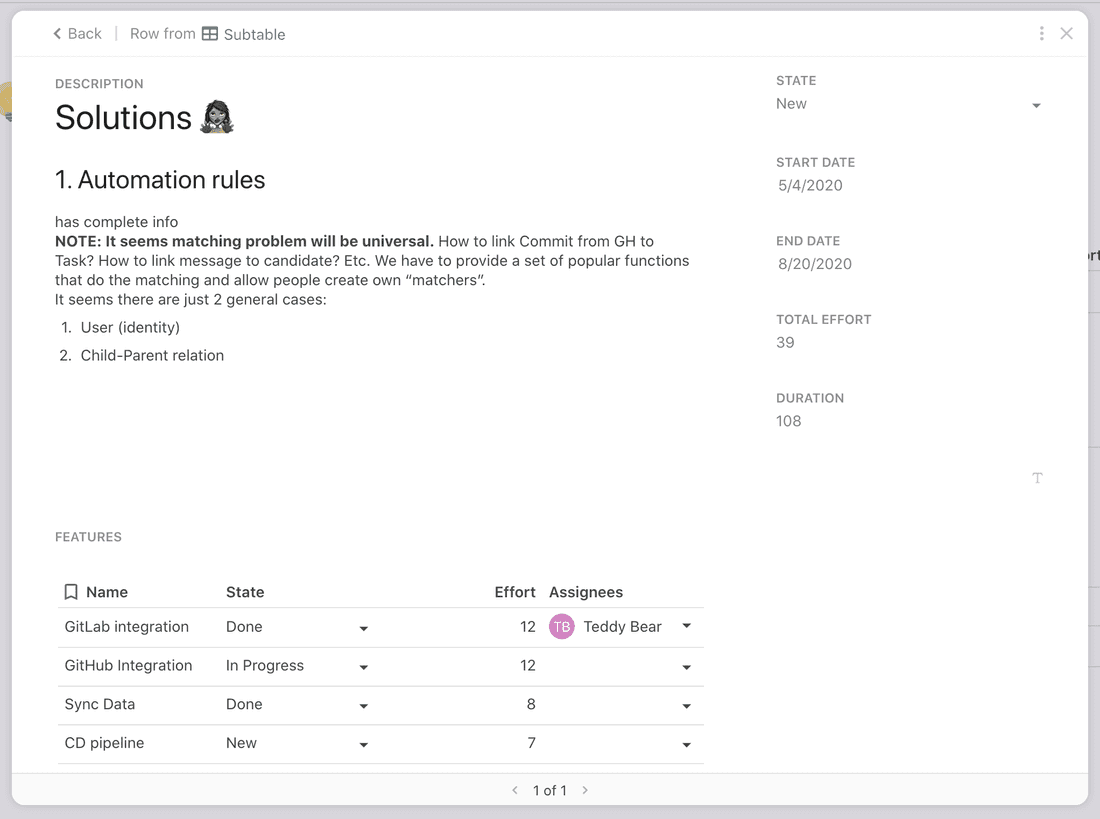Click the previous page arrow below the table

(x=516, y=790)
